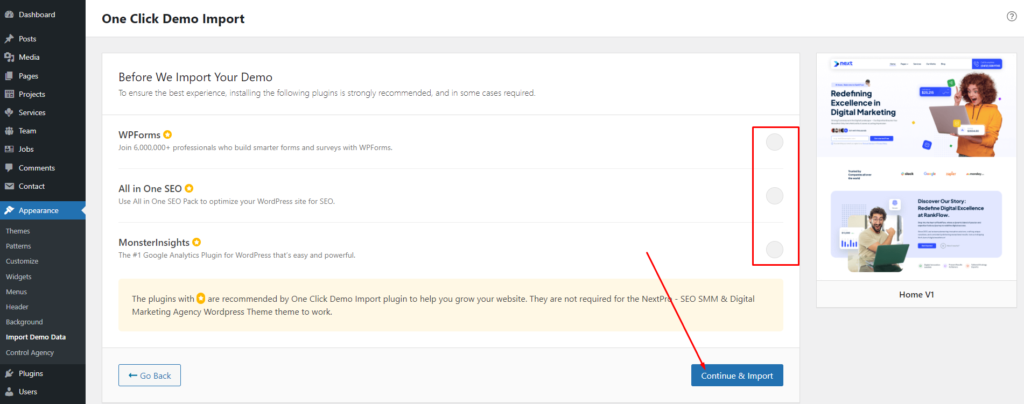This screenshot has height=404, width=1024.
Task: Click the Jobs icon in sidebar
Action: click(9, 149)
